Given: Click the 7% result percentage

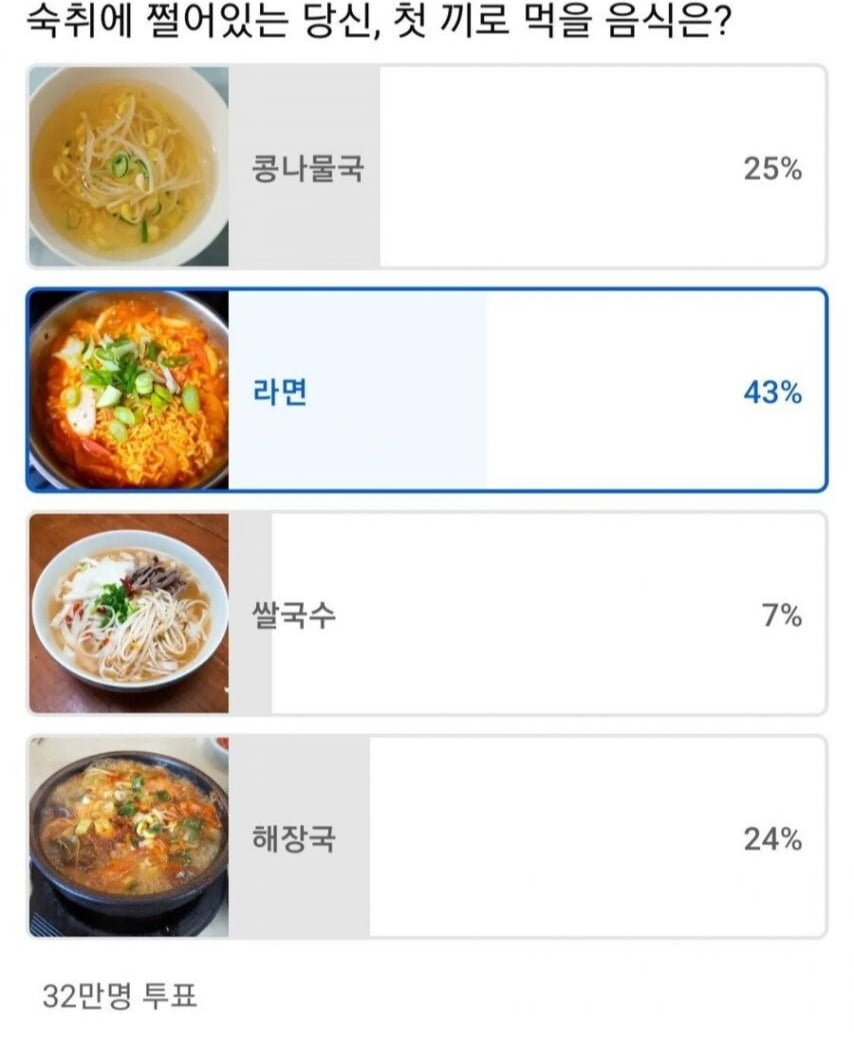Looking at the screenshot, I should pos(782,616).
